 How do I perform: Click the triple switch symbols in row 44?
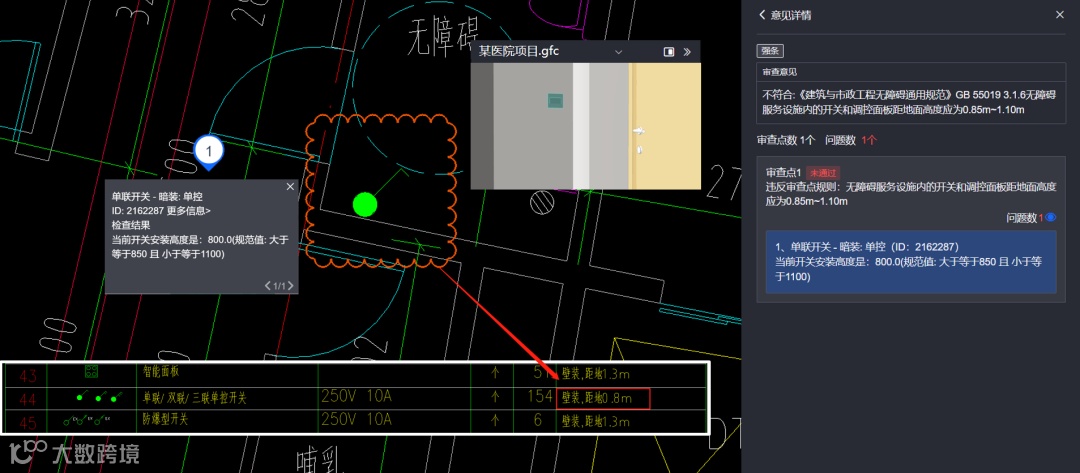tap(100, 397)
